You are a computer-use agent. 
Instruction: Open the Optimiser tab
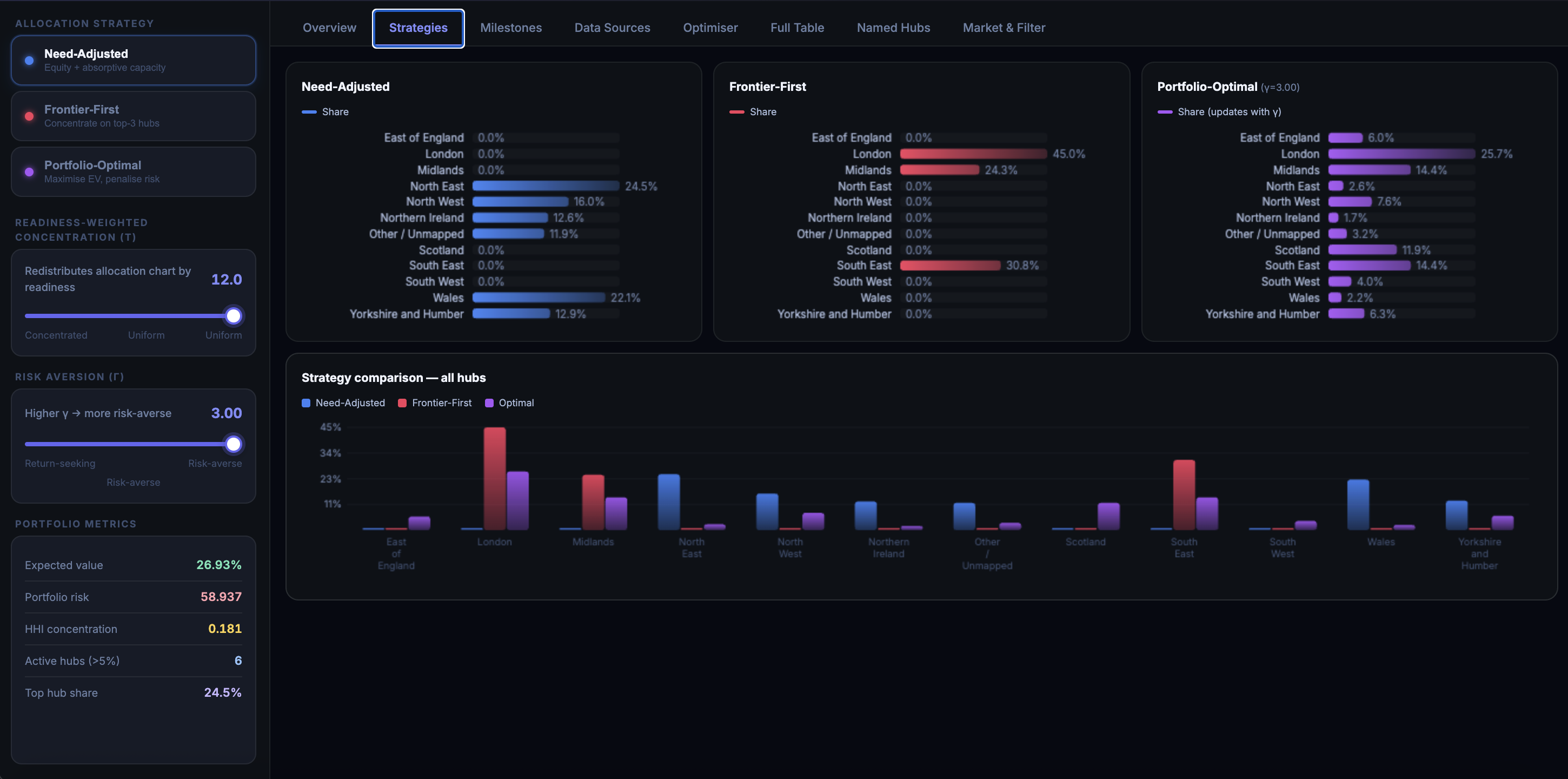(710, 28)
